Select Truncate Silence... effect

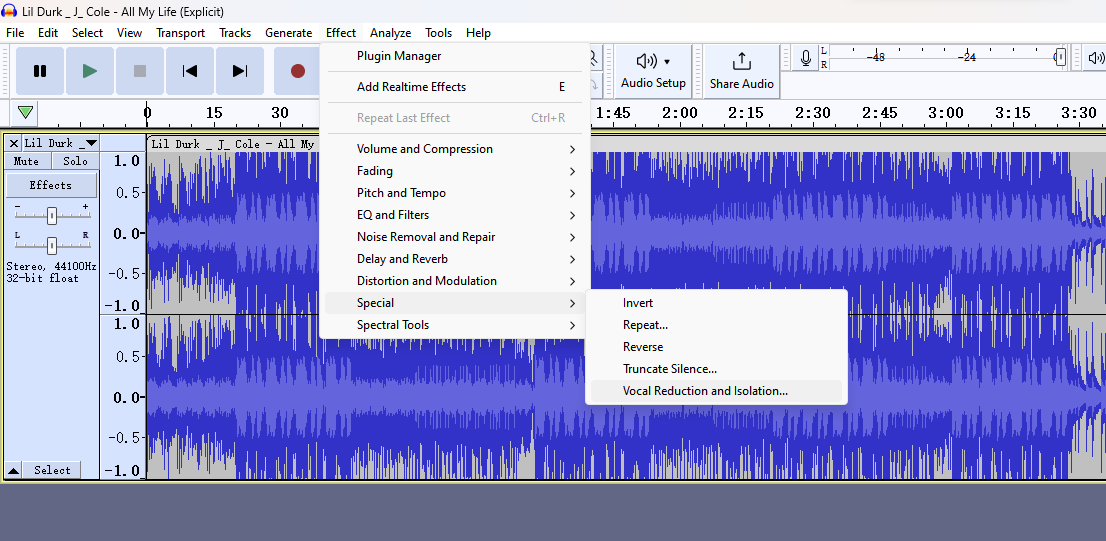click(x=716, y=369)
